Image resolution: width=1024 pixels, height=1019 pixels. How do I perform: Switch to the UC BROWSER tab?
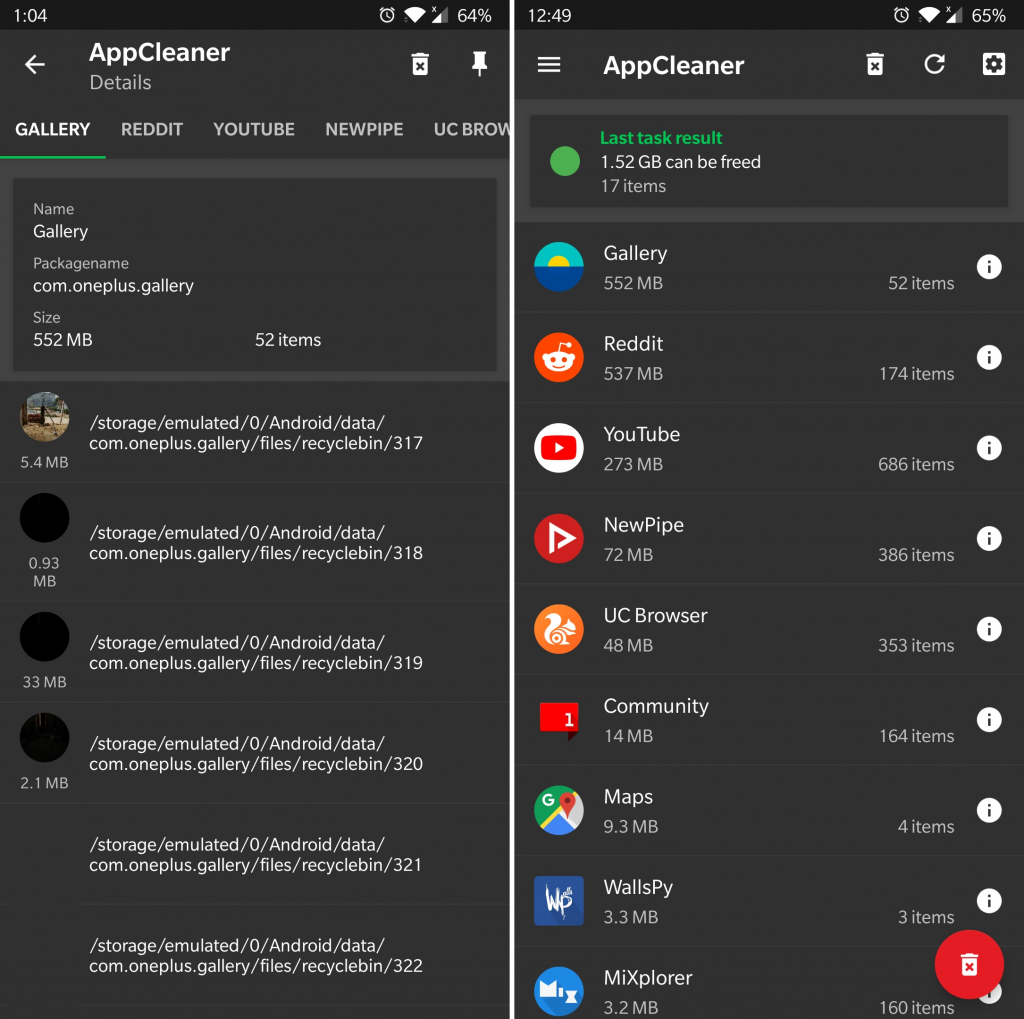[x=472, y=129]
